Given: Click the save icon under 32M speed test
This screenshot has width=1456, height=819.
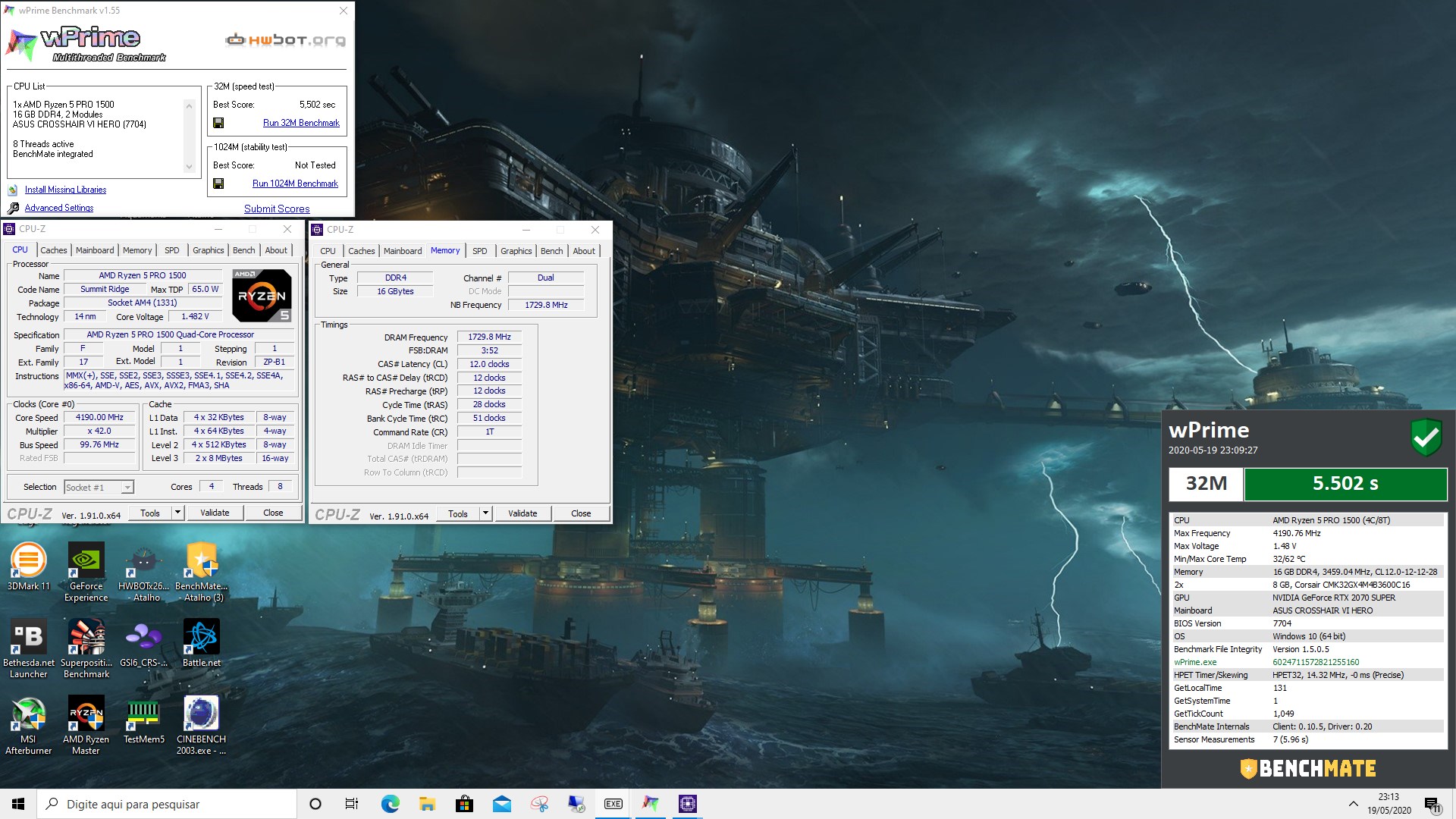Looking at the screenshot, I should point(218,123).
